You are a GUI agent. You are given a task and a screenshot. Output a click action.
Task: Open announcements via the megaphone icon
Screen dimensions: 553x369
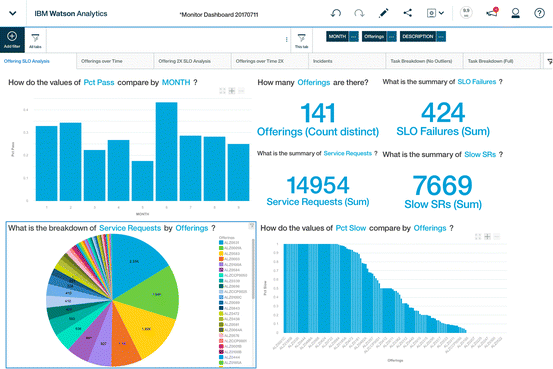(x=492, y=13)
